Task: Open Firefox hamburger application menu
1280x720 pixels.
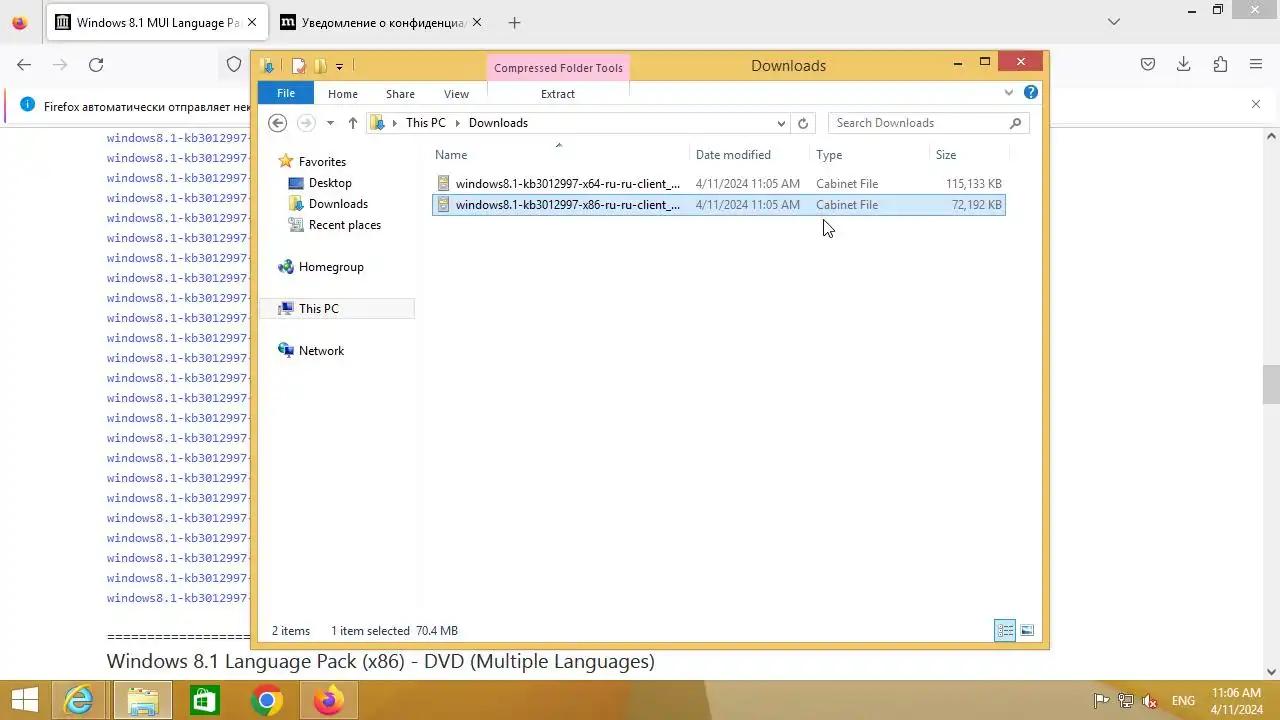Action: pyautogui.click(x=1256, y=64)
